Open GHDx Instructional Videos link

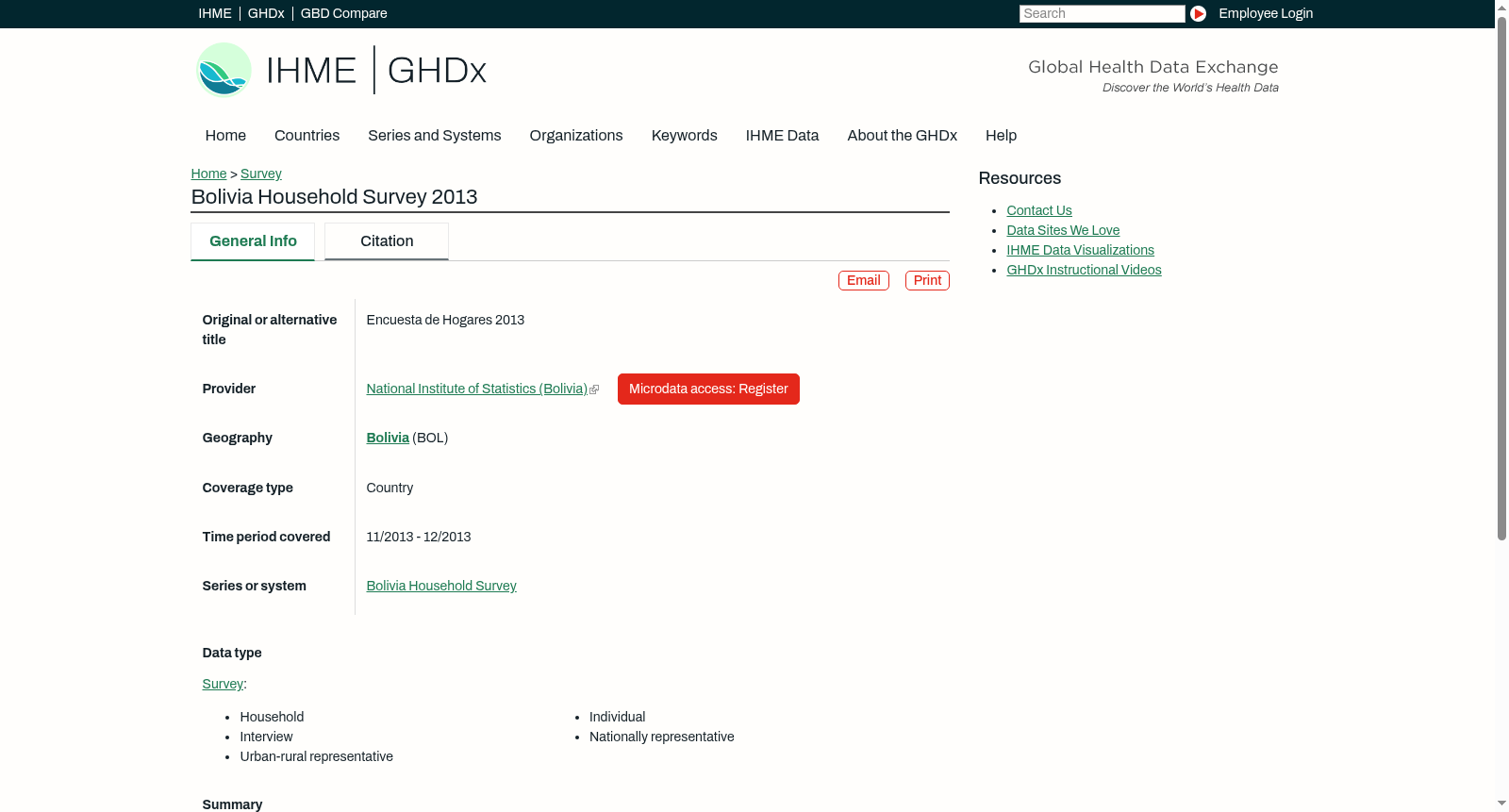coord(1084,270)
